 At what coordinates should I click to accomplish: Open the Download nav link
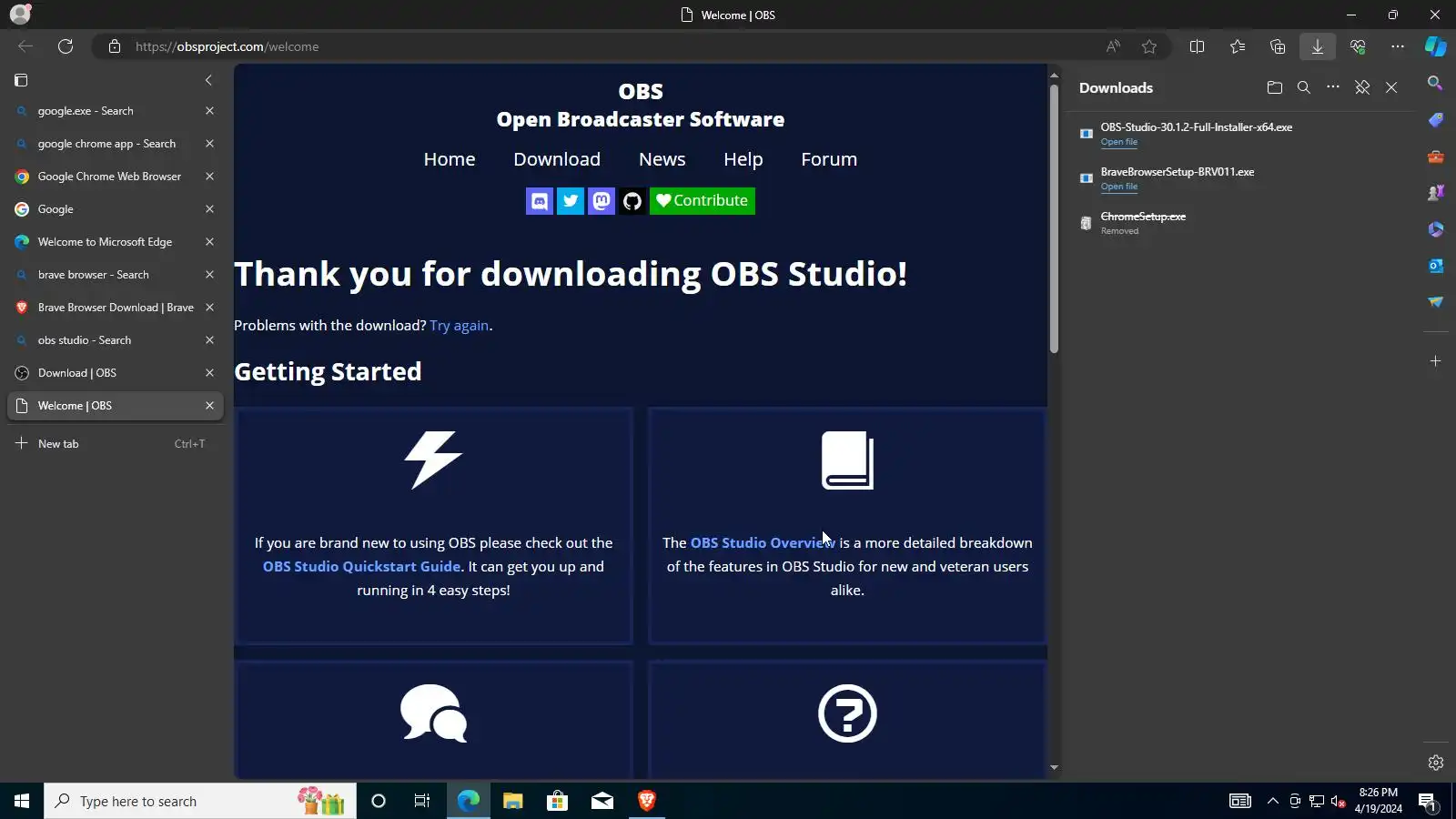pyautogui.click(x=557, y=159)
